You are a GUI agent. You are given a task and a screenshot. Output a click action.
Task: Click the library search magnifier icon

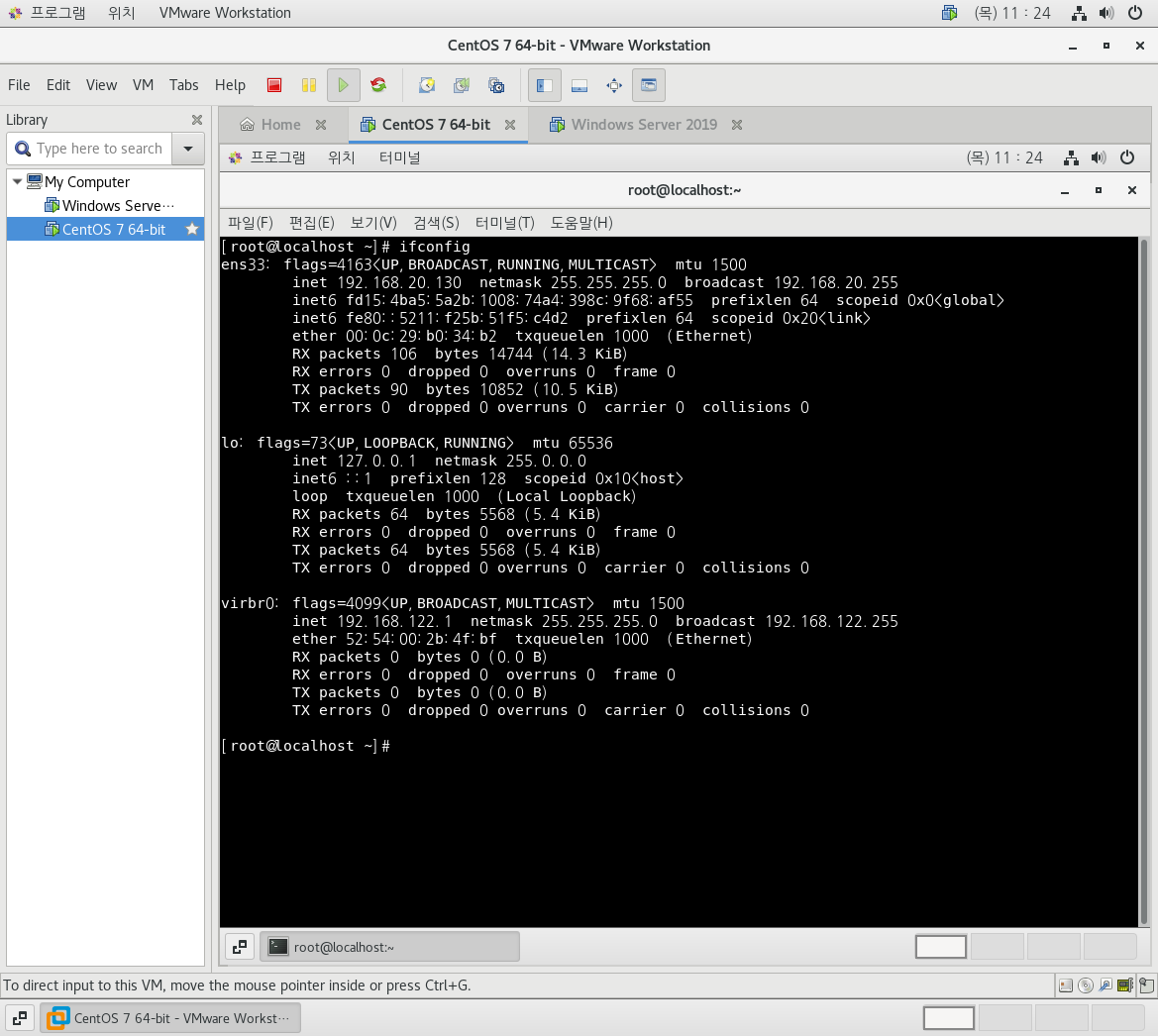tap(23, 149)
